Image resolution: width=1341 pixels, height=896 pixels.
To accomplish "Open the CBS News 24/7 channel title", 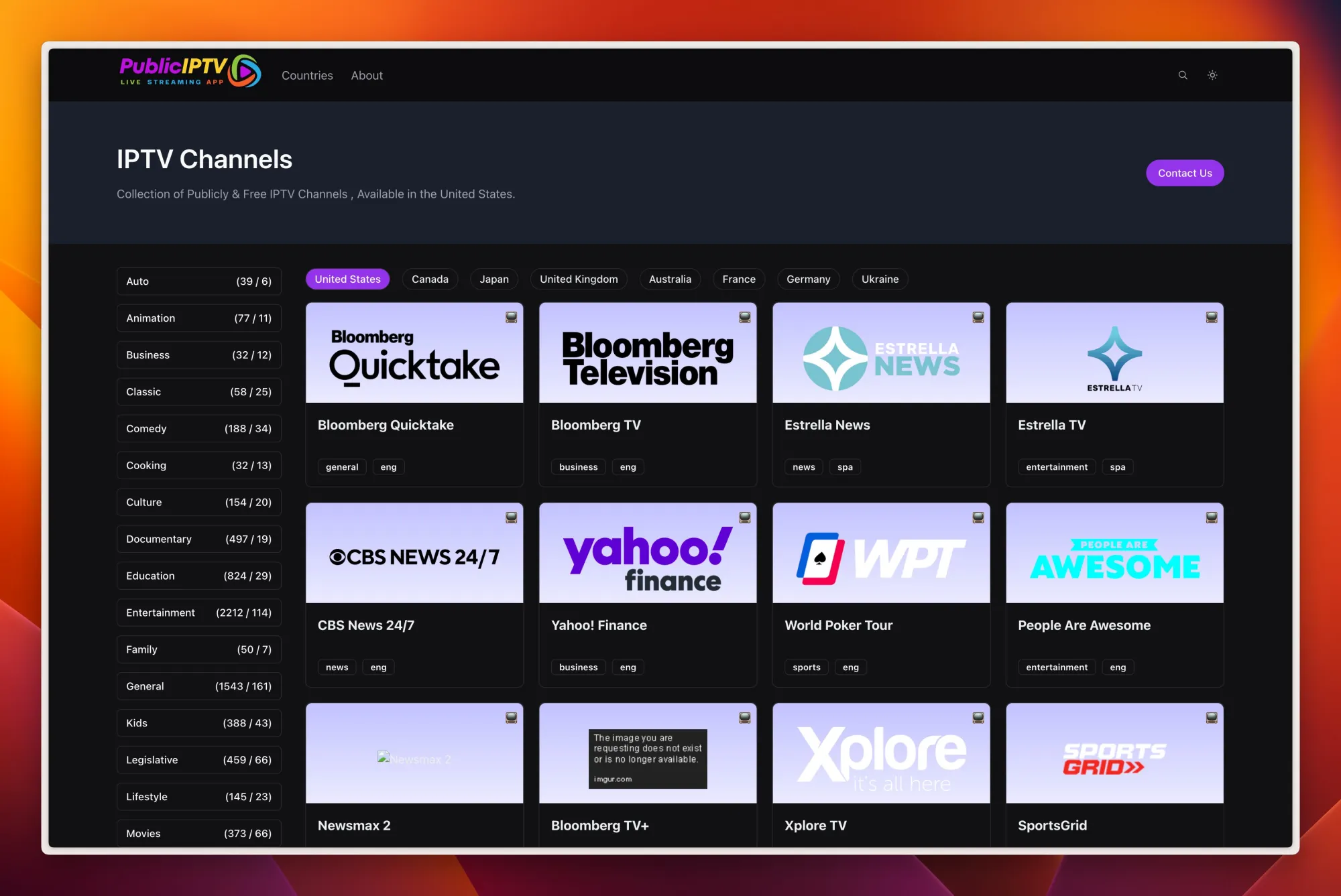I will coord(366,625).
